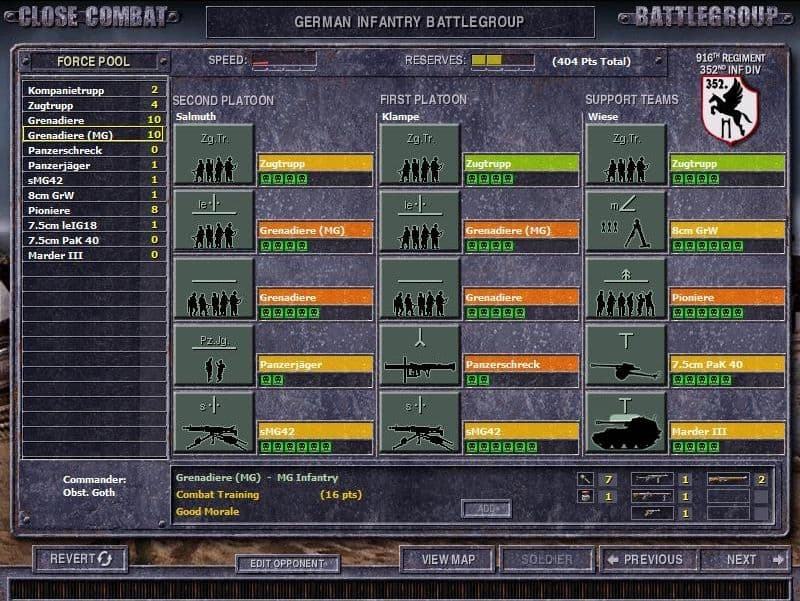Select Pioniere in the force pool list
Screen dimensions: 800x601
click(94, 210)
